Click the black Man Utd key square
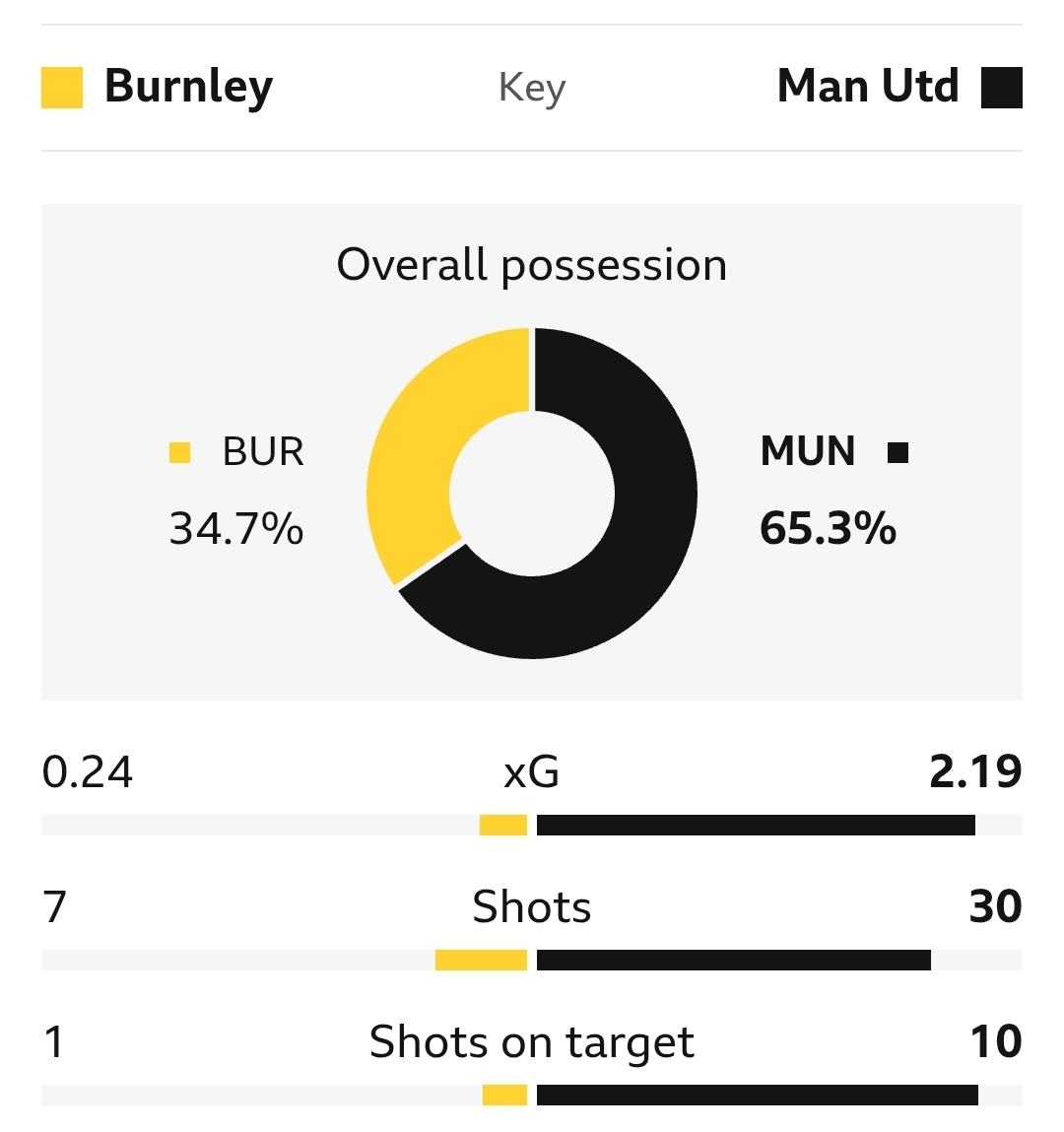The width and height of the screenshot is (1064, 1132). coord(1001,87)
